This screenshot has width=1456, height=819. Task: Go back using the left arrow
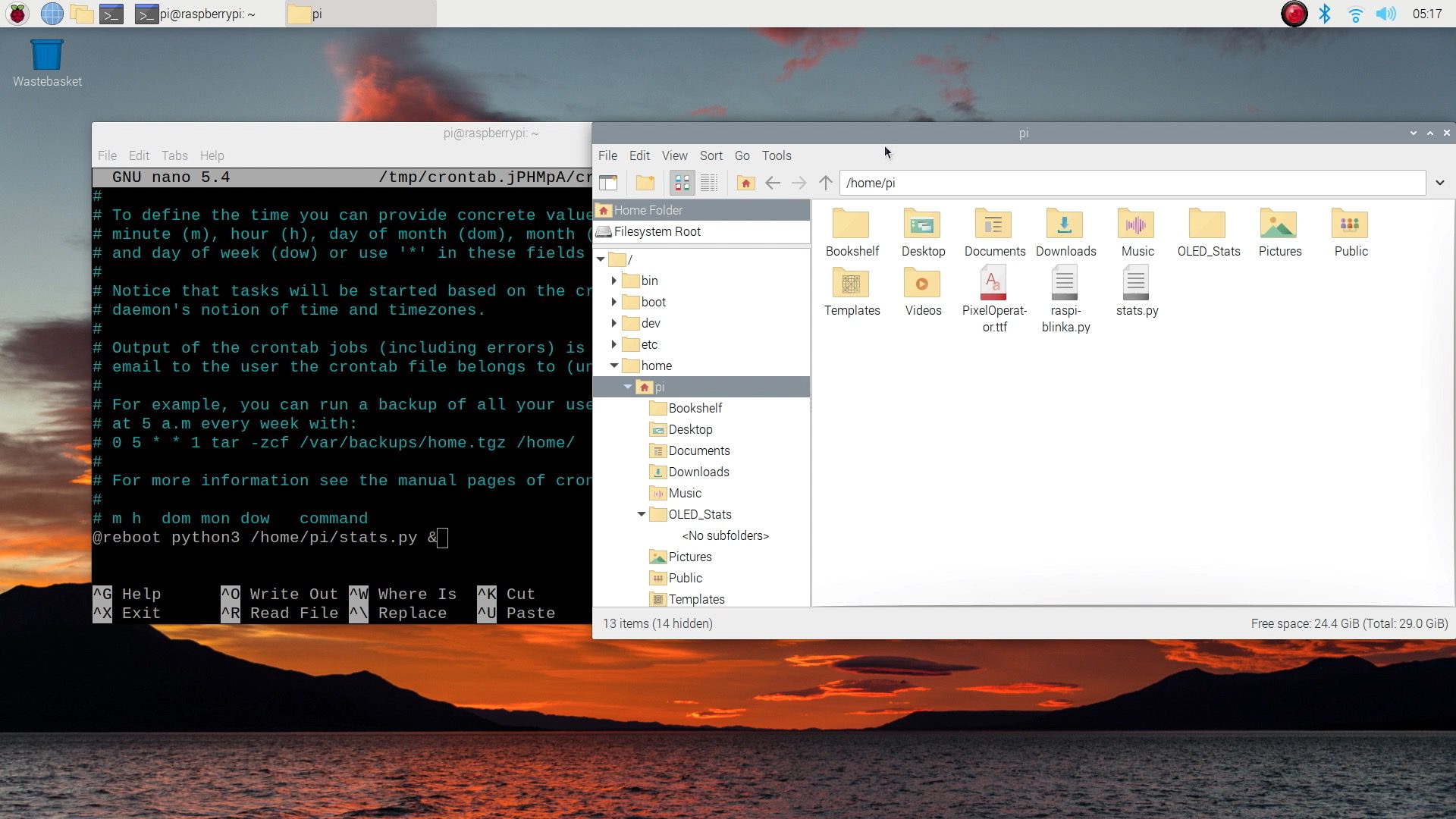click(772, 183)
